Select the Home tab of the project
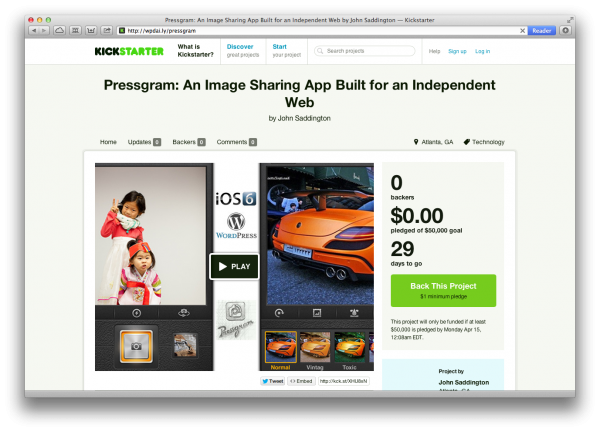Viewport: 600px width, 432px height. click(x=108, y=142)
